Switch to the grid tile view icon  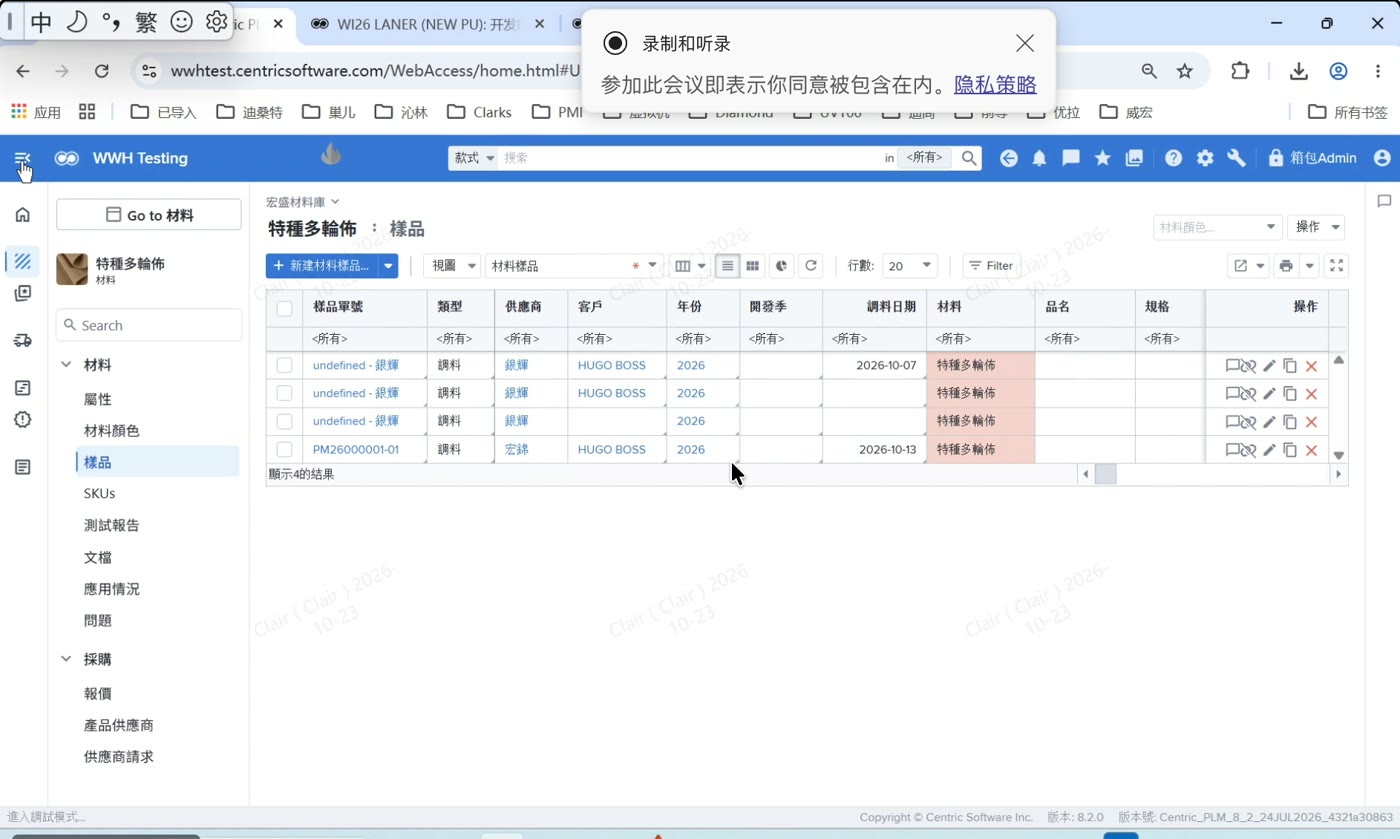pyautogui.click(x=753, y=266)
